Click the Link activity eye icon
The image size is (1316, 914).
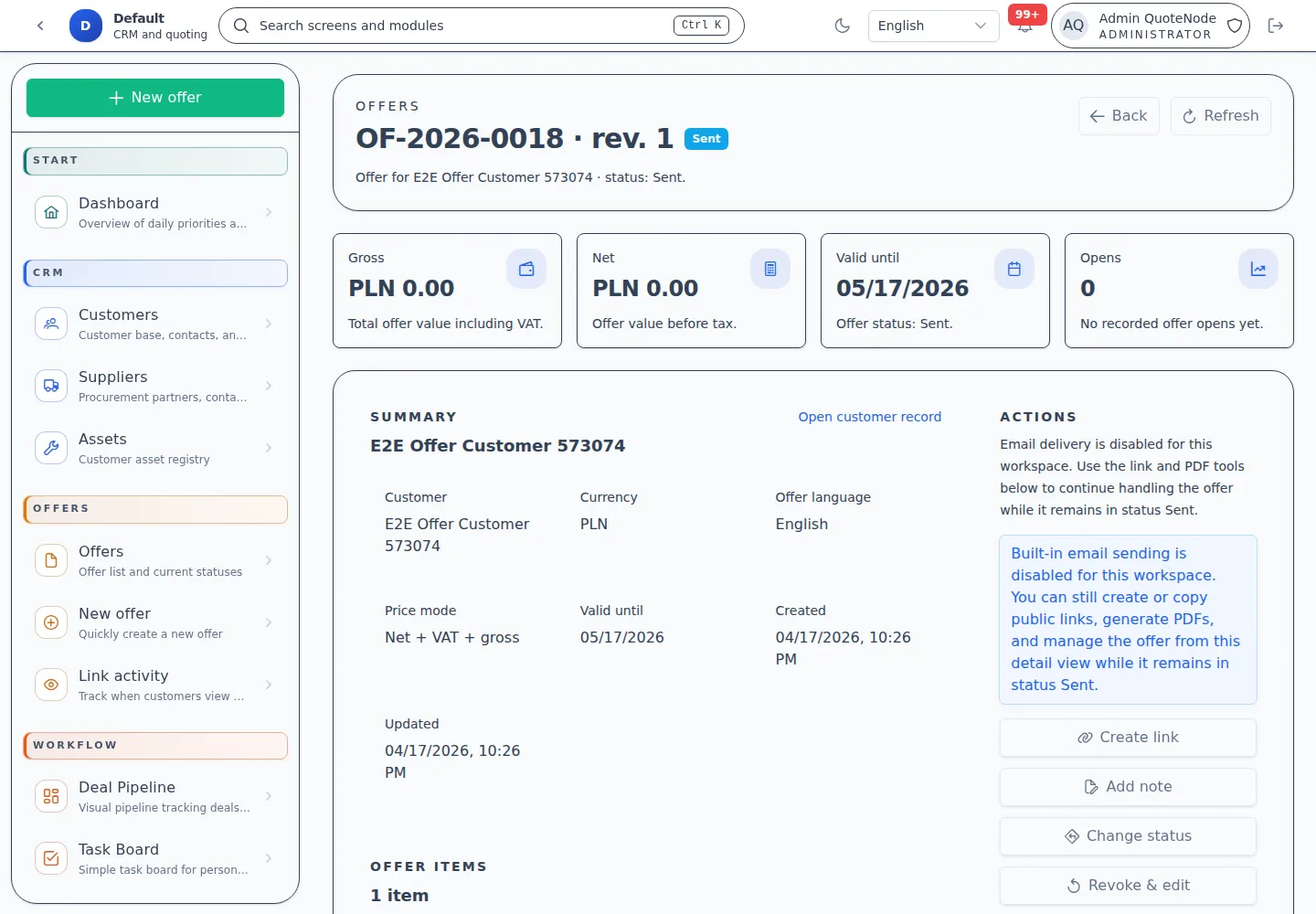pos(51,685)
